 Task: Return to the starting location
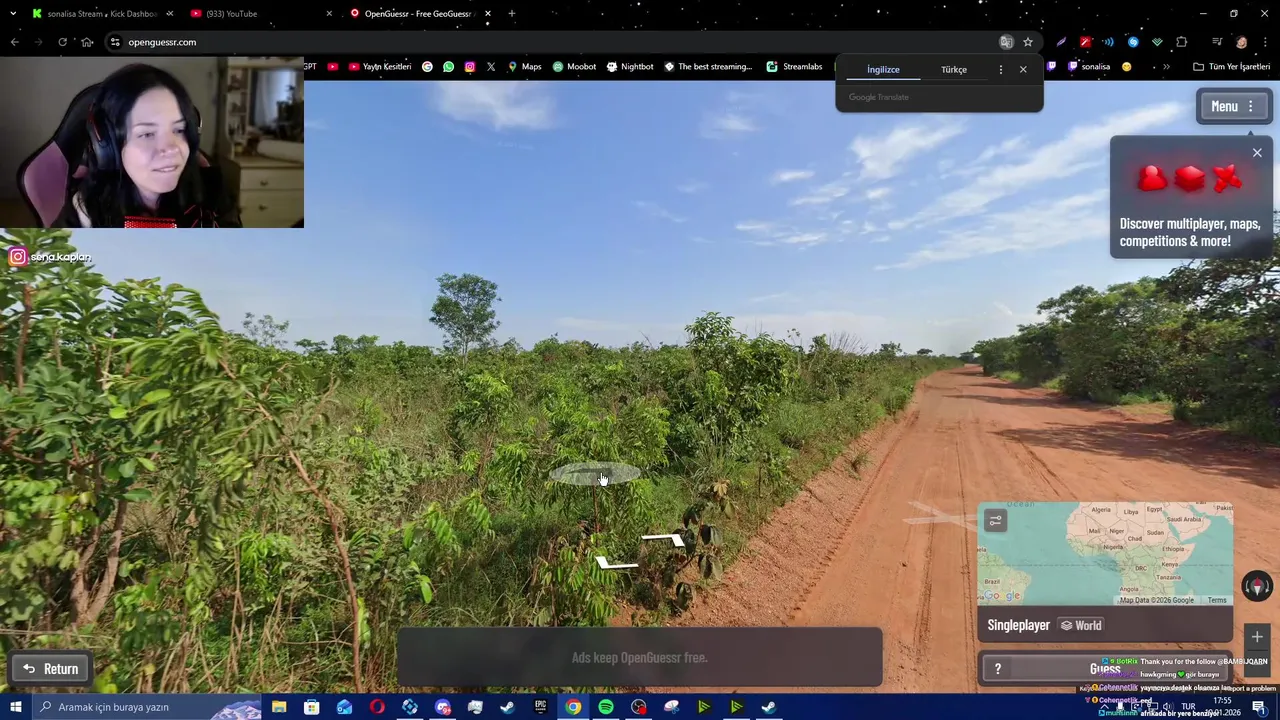[x=51, y=669]
